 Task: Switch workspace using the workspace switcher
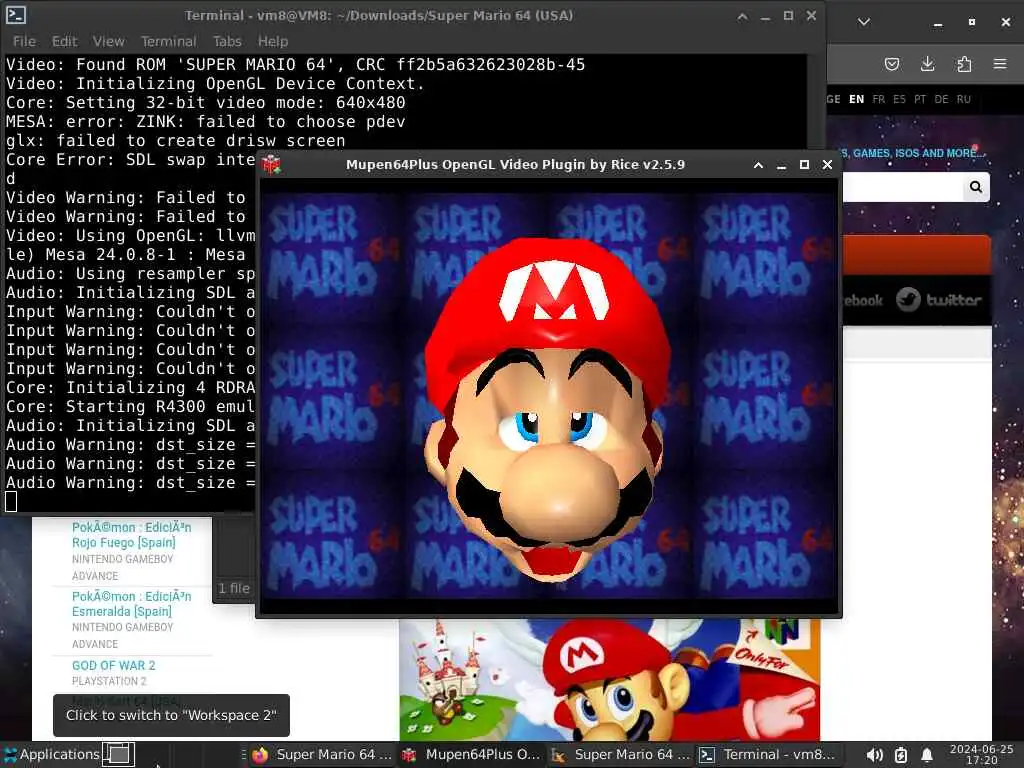click(x=119, y=754)
